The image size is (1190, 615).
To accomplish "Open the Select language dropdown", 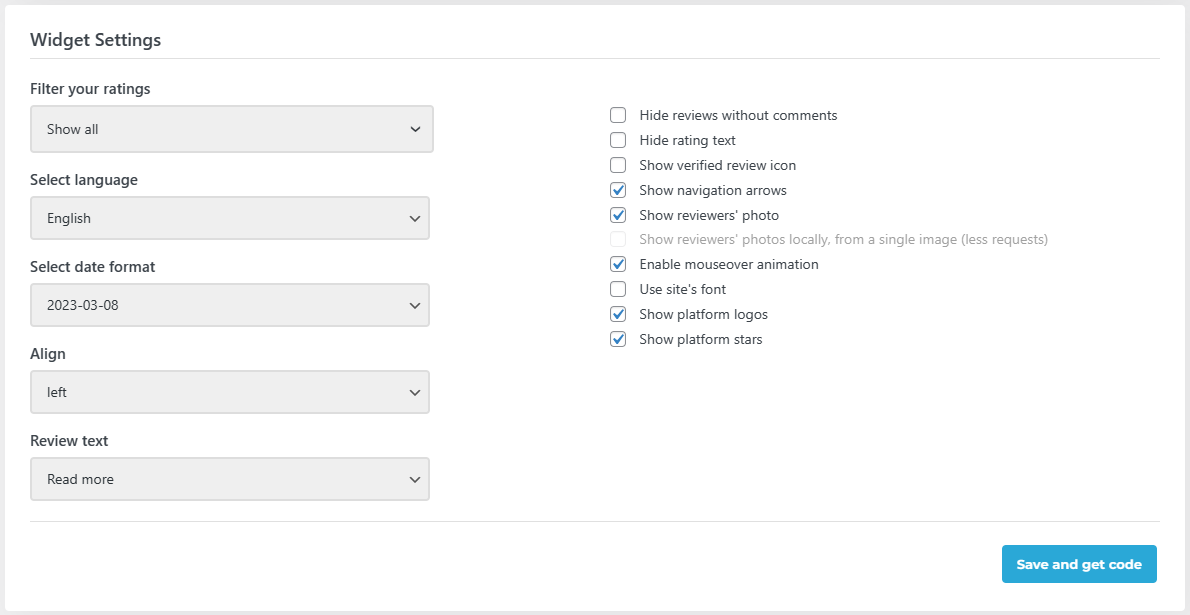I will [229, 218].
